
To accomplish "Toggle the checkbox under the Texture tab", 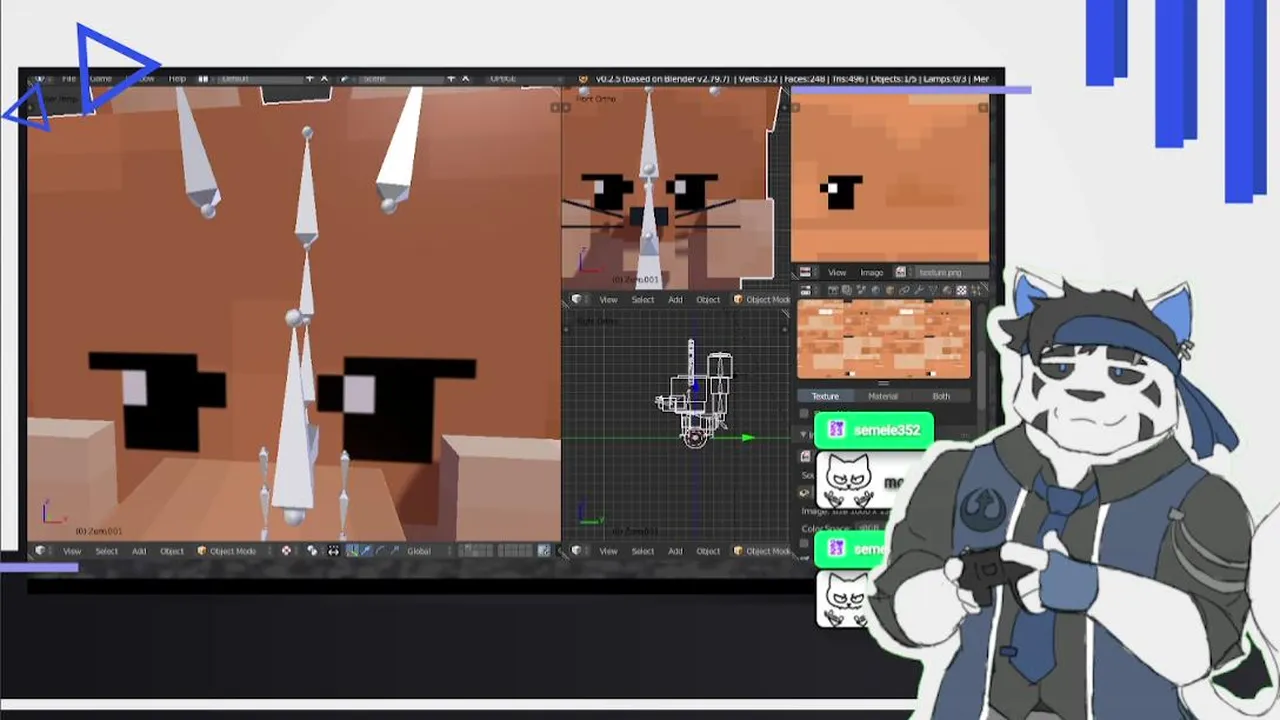I will (803, 413).
